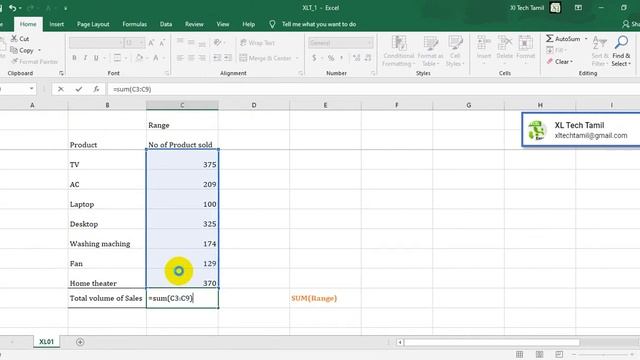Switch to Normal view in the status bar
The height and width of the screenshot is (360, 640).
[519, 354]
